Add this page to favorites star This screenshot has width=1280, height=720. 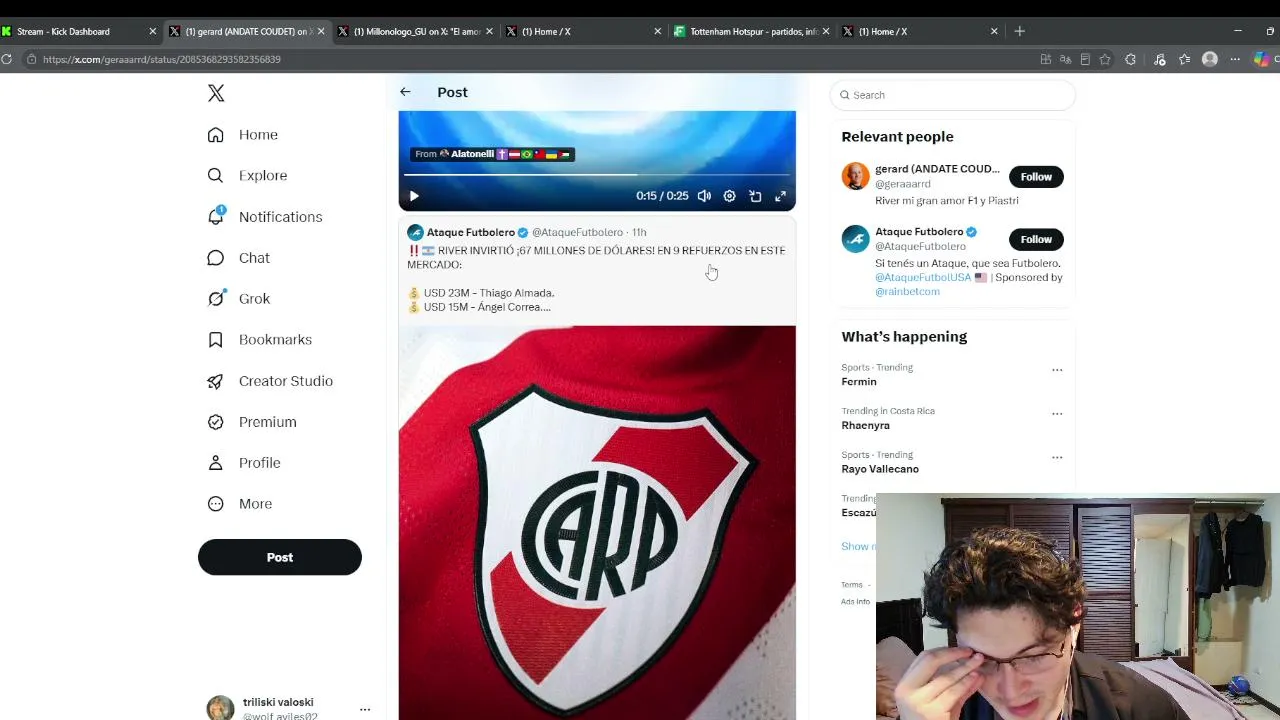point(1105,59)
